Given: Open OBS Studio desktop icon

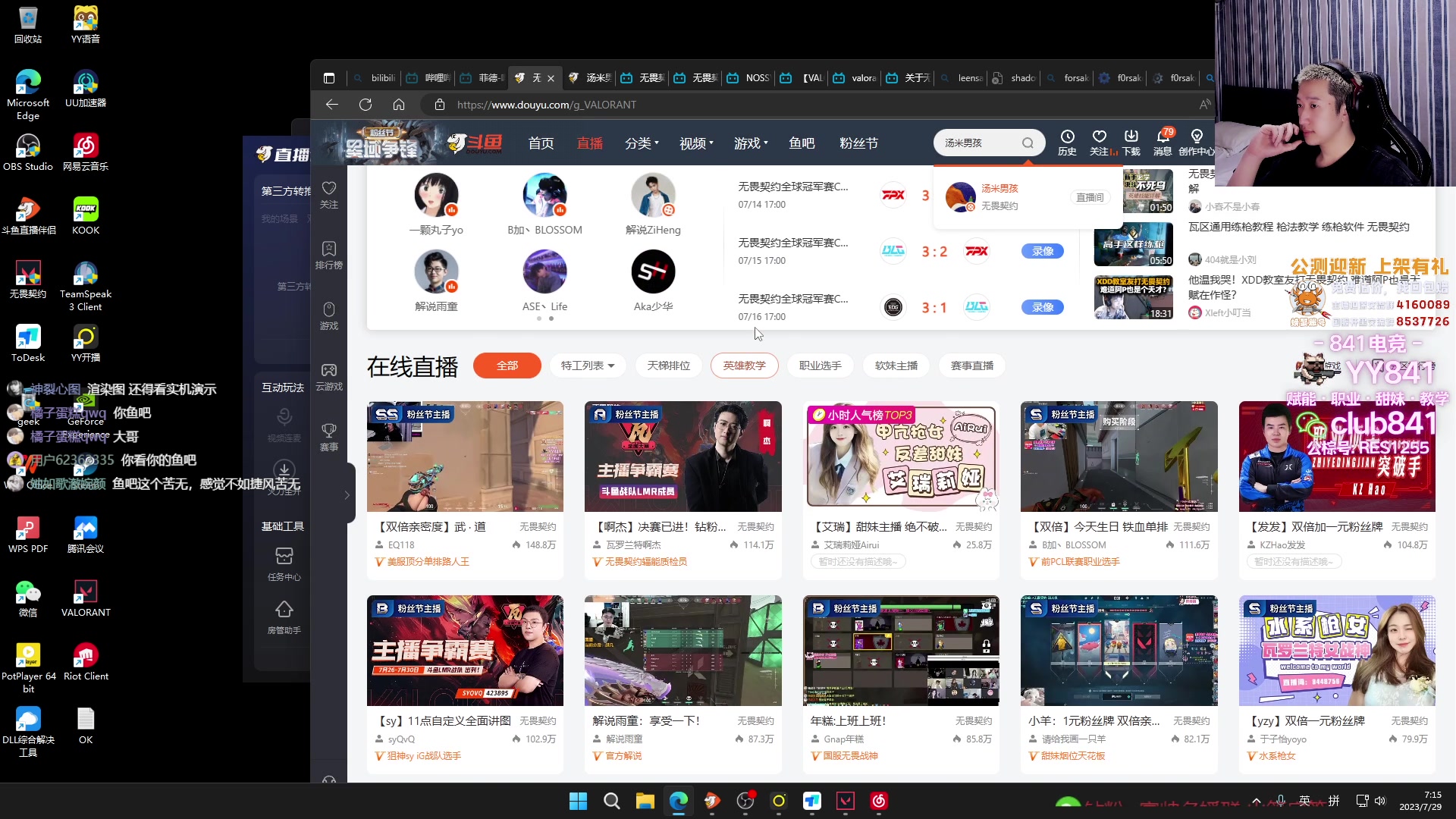Looking at the screenshot, I should [x=28, y=152].
